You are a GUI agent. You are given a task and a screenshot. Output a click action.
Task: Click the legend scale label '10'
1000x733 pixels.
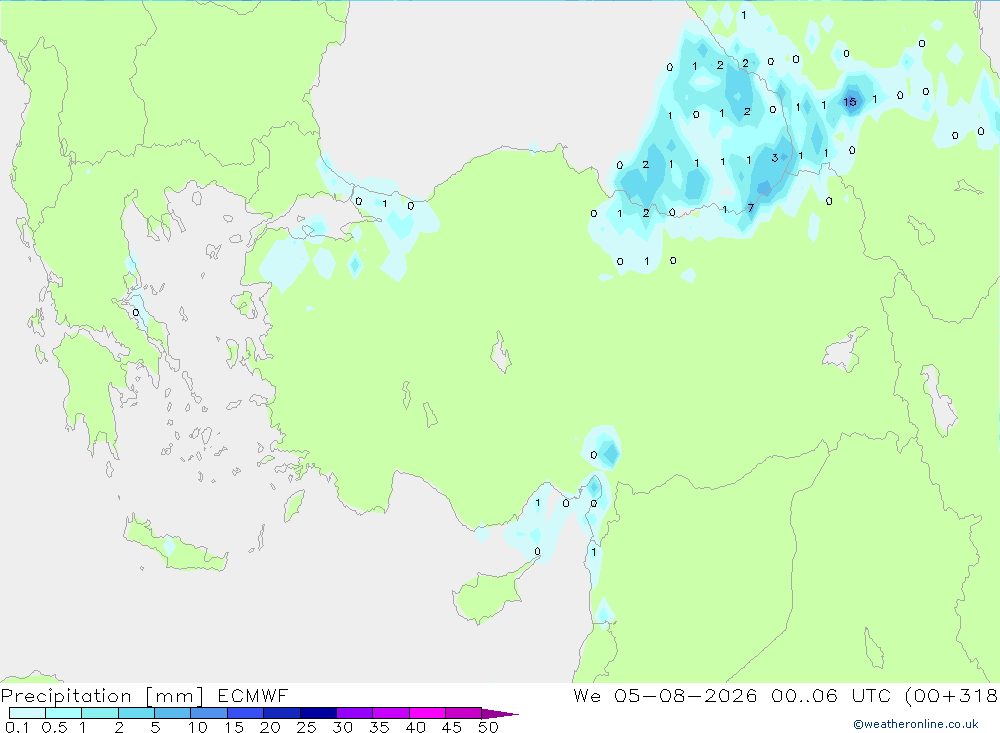point(198,727)
